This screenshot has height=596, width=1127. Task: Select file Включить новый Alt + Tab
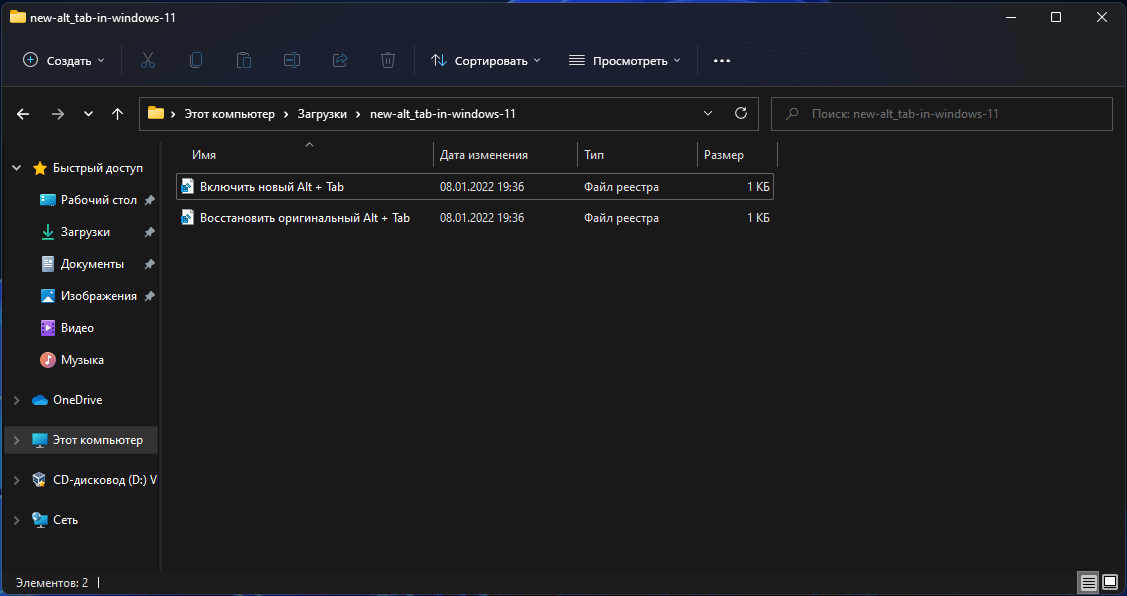click(474, 187)
